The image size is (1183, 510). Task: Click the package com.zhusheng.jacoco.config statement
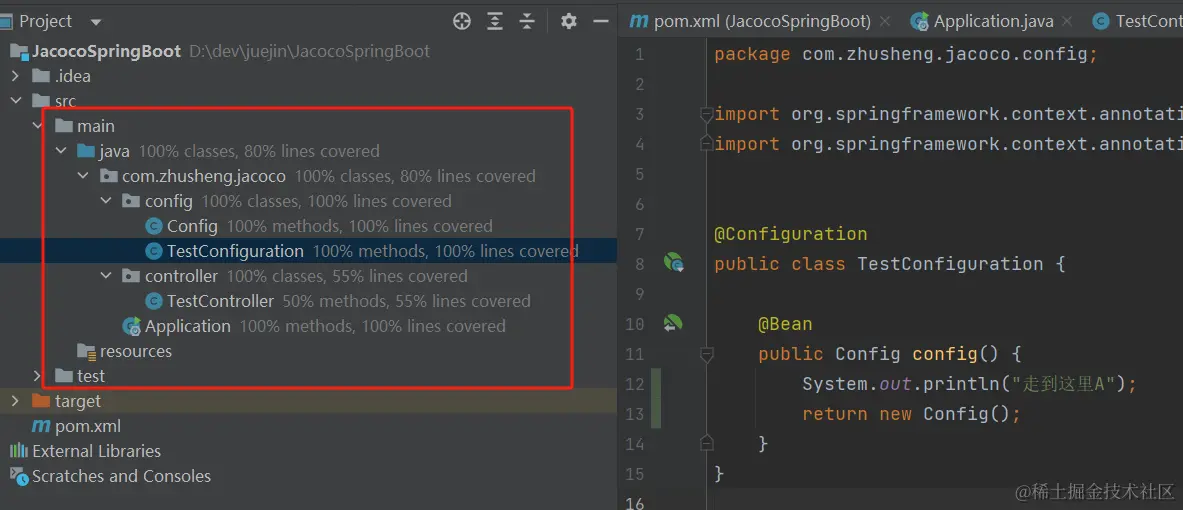click(906, 54)
